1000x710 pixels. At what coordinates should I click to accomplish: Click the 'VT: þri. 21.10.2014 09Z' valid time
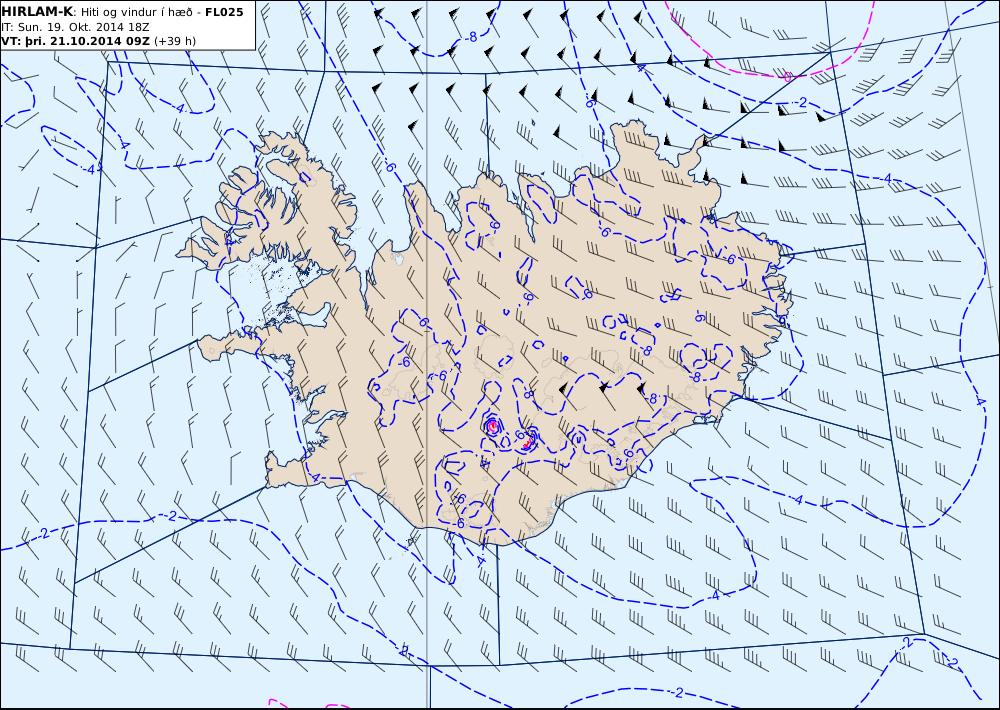pos(76,41)
